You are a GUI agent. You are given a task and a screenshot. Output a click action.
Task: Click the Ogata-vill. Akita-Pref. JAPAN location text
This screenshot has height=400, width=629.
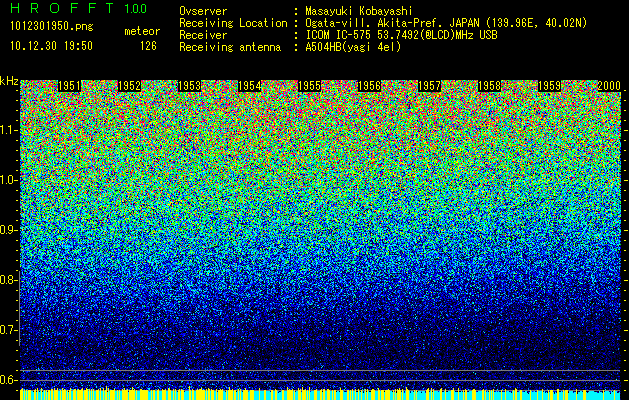[x=446, y=23]
